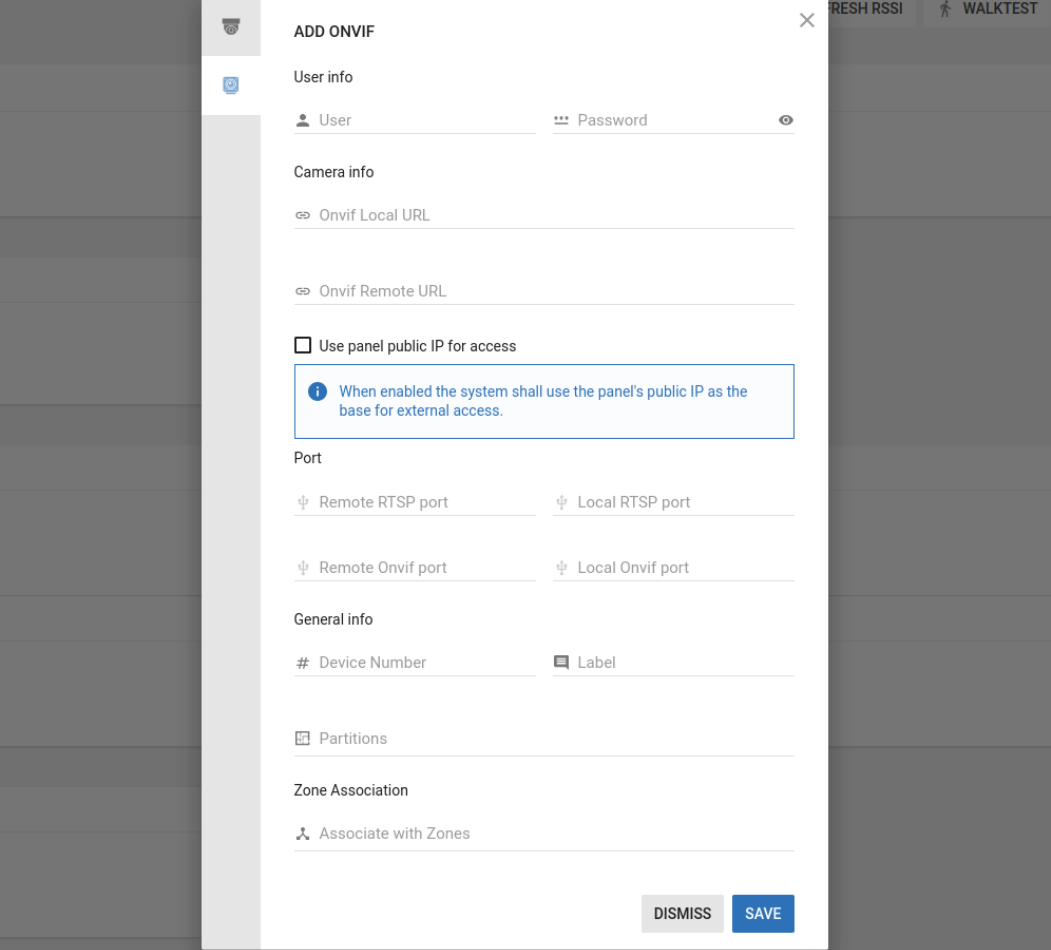Image resolution: width=1051 pixels, height=950 pixels.
Task: Switch to the ONVIF camera sidebar tab
Action: 231,86
